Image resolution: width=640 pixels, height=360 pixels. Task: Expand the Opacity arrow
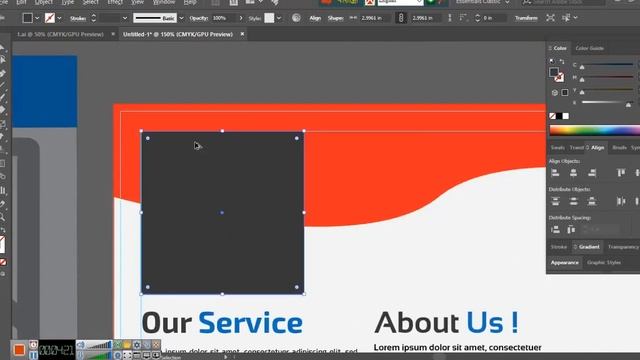(241, 18)
